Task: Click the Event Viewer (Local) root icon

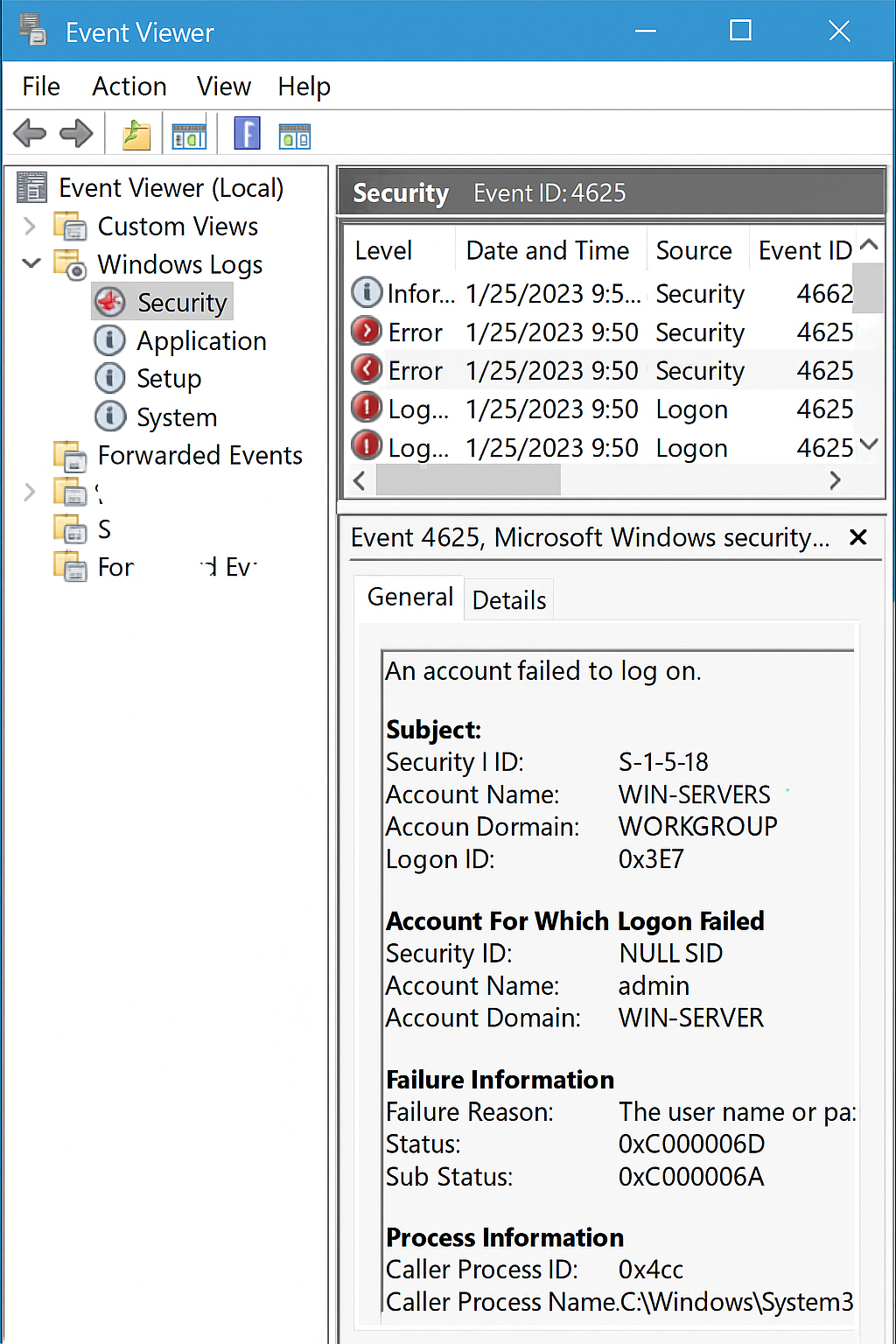Action: coord(31,187)
